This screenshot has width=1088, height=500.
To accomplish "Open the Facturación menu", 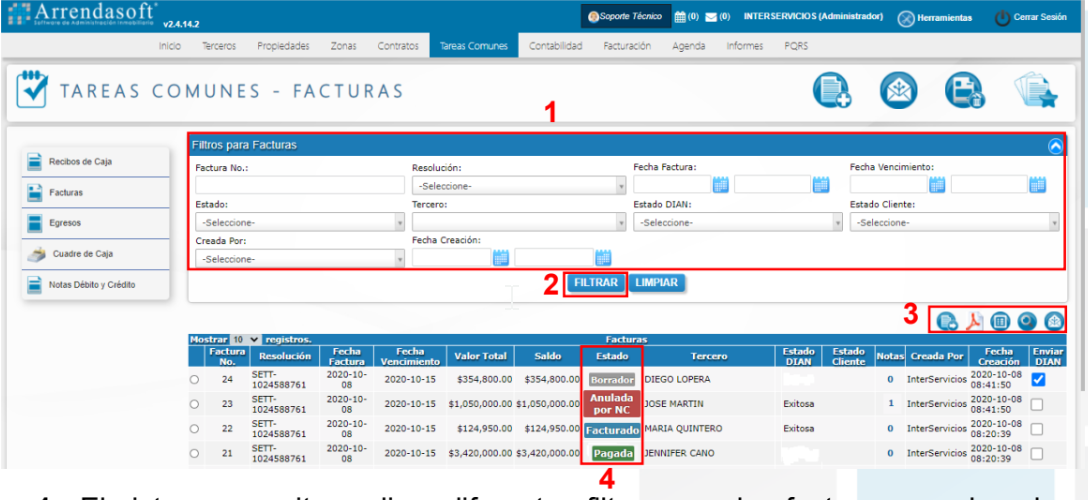I will pyautogui.click(x=627, y=46).
